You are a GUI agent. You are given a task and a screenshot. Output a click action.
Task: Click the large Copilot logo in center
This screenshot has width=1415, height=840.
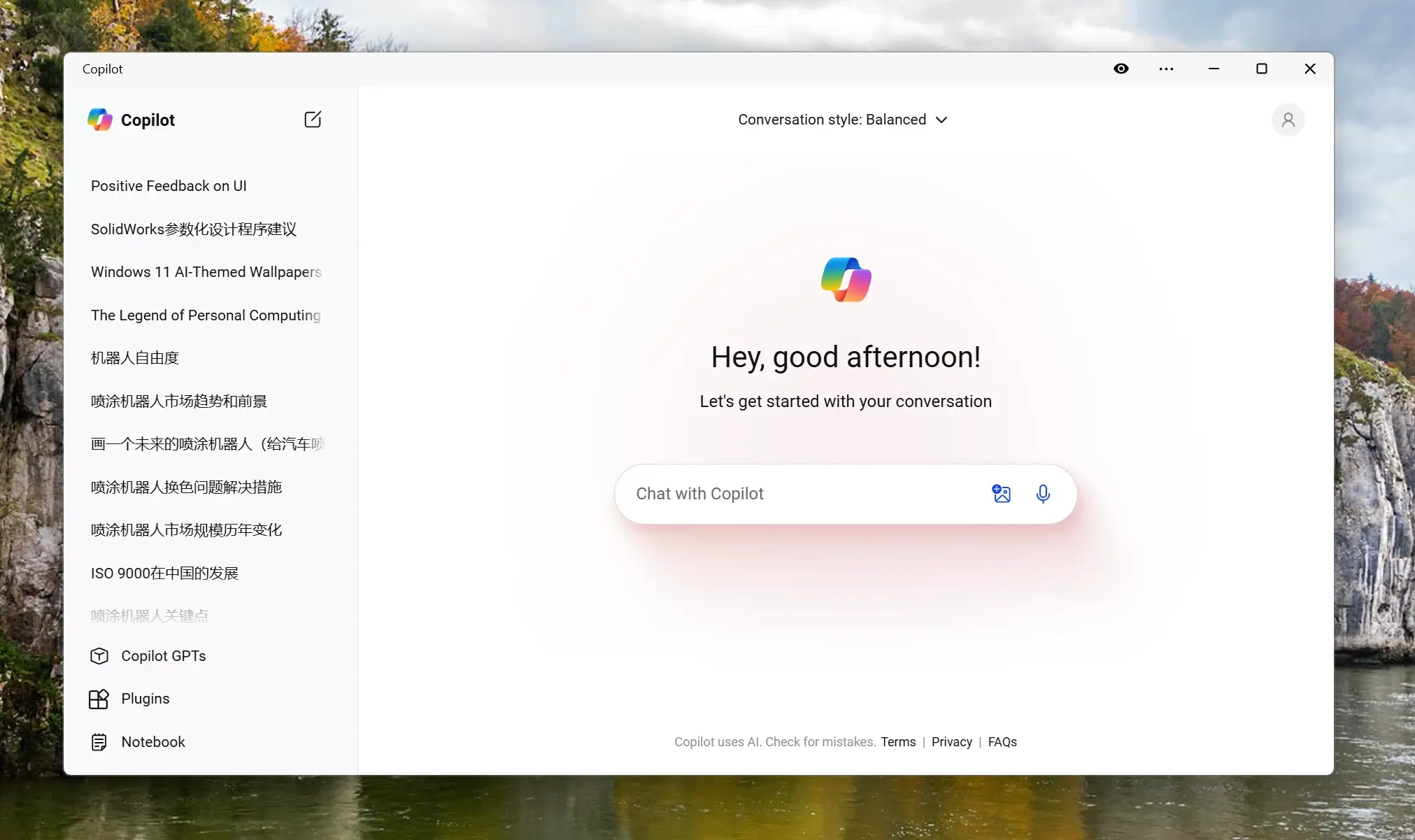tap(846, 280)
